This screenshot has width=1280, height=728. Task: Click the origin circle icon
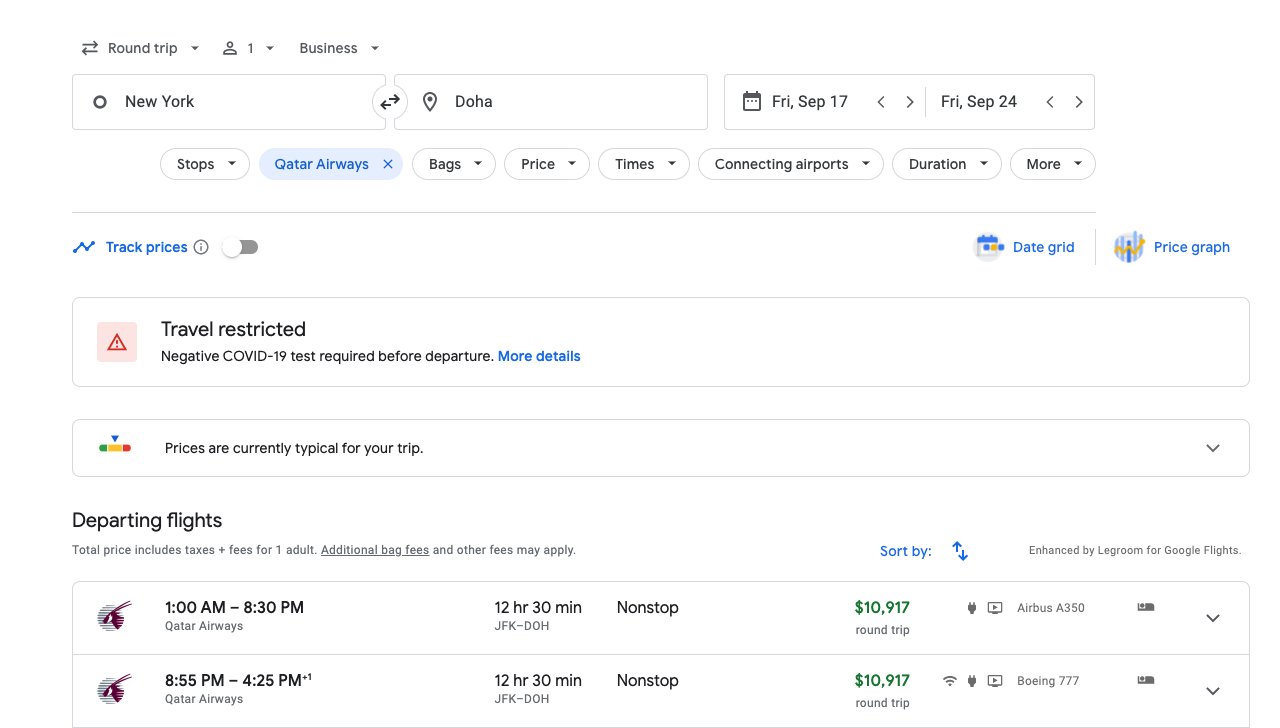point(100,102)
